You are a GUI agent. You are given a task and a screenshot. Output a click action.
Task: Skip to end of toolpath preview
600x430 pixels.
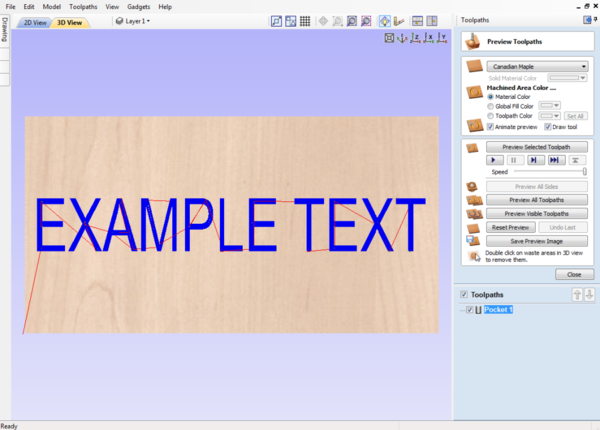point(556,160)
